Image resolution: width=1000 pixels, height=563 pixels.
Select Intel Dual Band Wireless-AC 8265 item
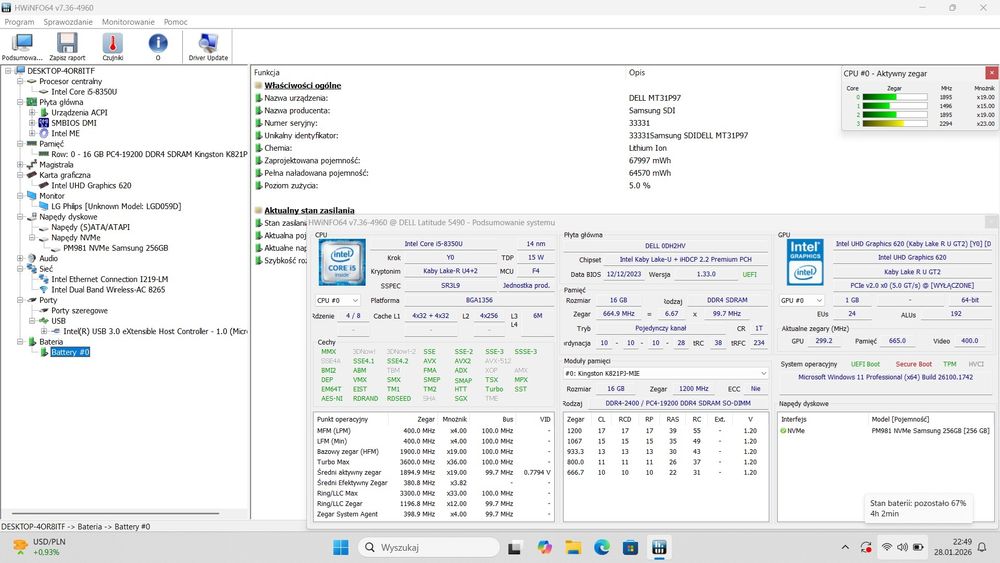point(108,289)
